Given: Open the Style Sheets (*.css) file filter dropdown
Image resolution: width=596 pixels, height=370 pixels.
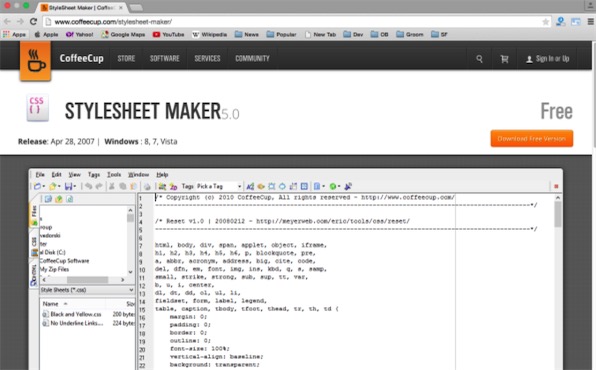Looking at the screenshot, I should [x=87, y=290].
